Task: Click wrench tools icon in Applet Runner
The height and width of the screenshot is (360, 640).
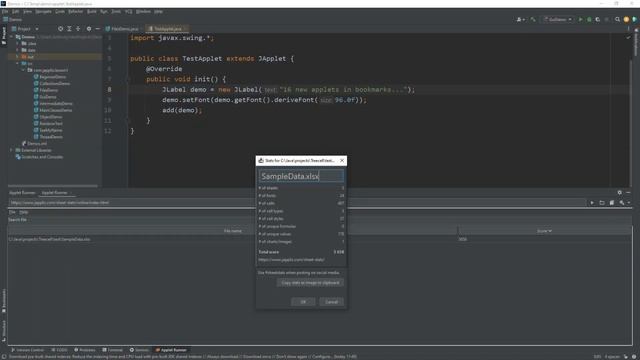Action: pyautogui.click(x=622, y=202)
